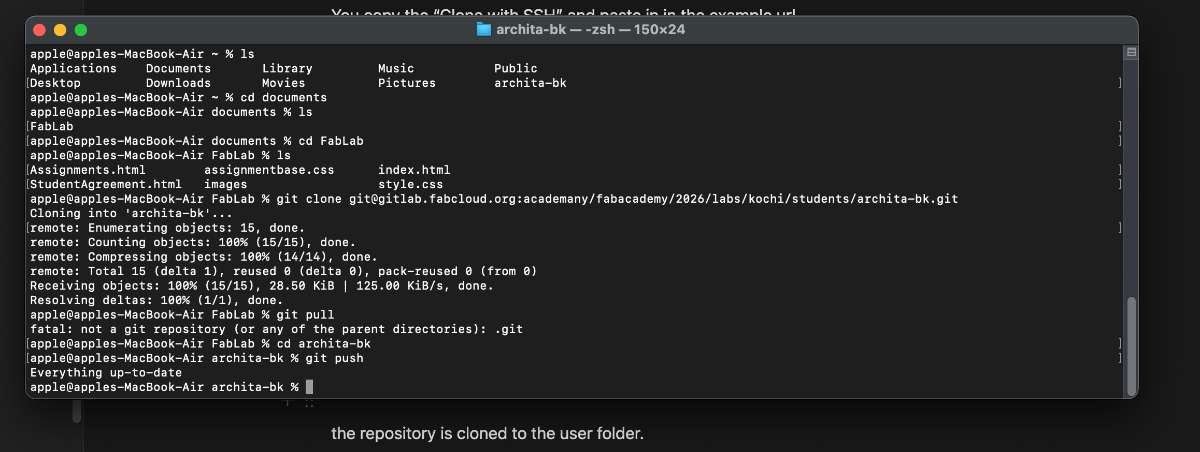This screenshot has width=1200, height=452.
Task: Click the split pane icon above the scrollbar
Action: point(1131,52)
